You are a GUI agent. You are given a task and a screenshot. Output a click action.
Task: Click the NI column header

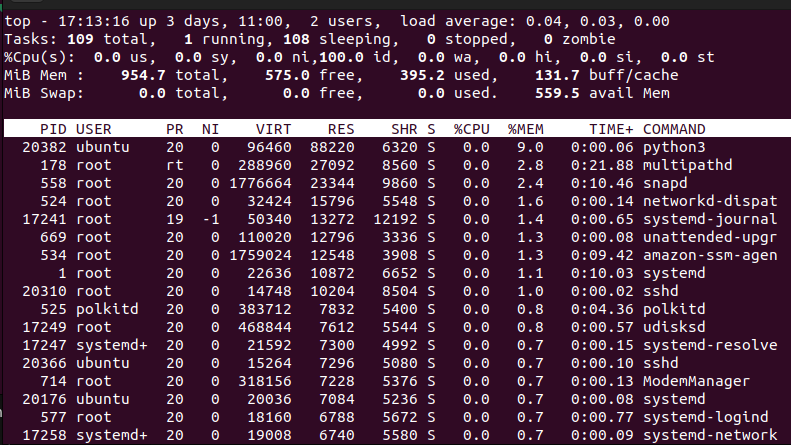click(x=210, y=129)
